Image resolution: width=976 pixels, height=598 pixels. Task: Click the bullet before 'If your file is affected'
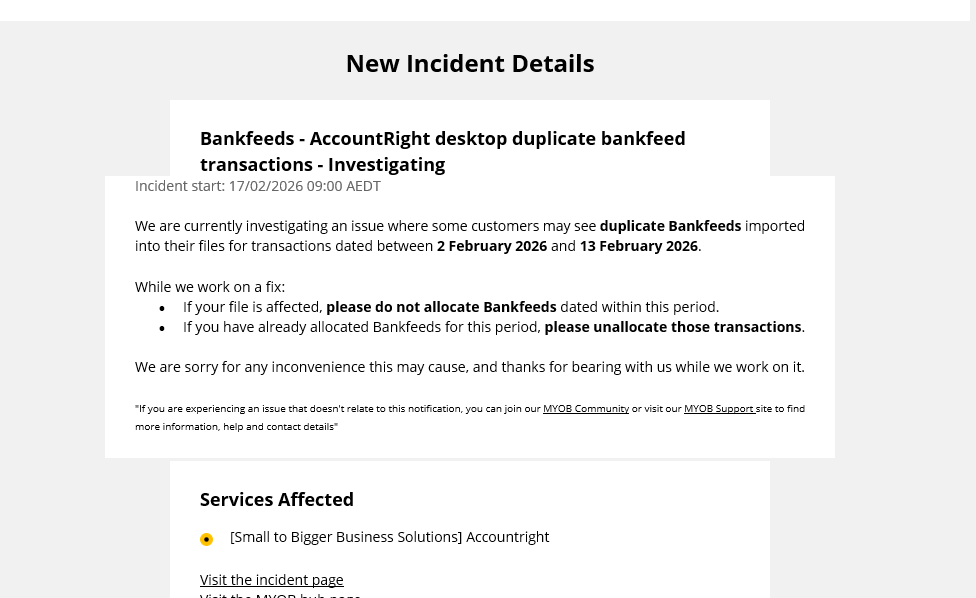(162, 308)
